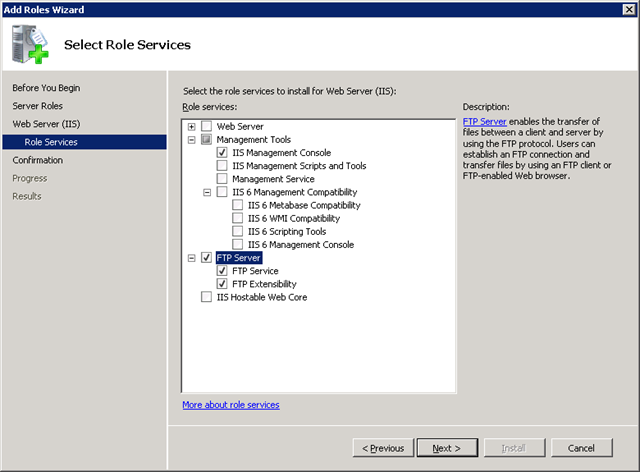Viewport: 640px width, 472px height.
Task: Click the Role services: list label
Action: [210, 107]
